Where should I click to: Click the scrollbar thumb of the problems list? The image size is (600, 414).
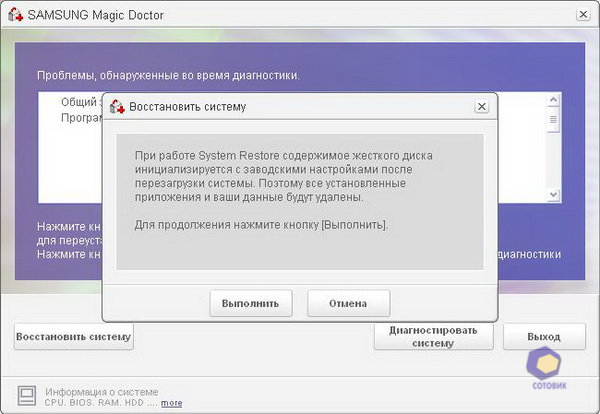pyautogui.click(x=553, y=120)
